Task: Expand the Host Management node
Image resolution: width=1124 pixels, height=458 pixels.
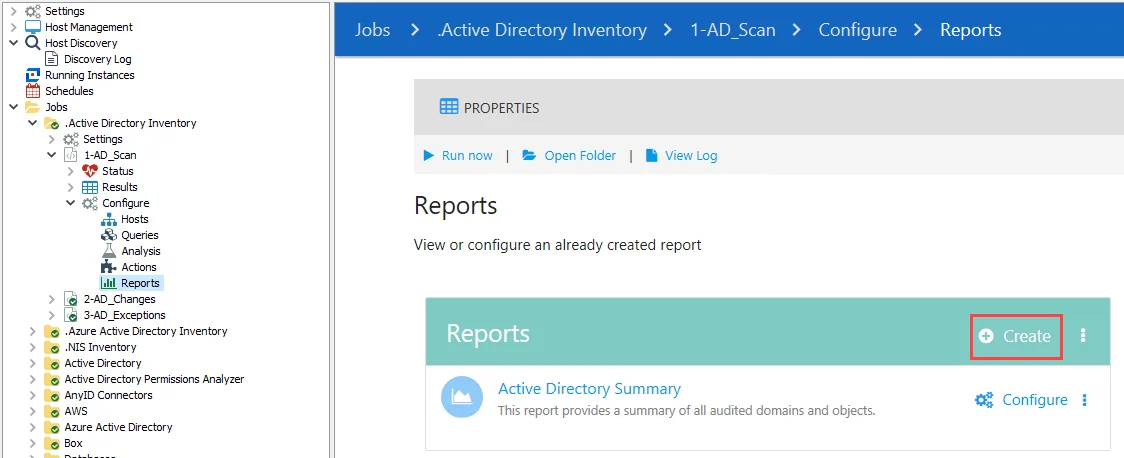Action: pyautogui.click(x=14, y=27)
